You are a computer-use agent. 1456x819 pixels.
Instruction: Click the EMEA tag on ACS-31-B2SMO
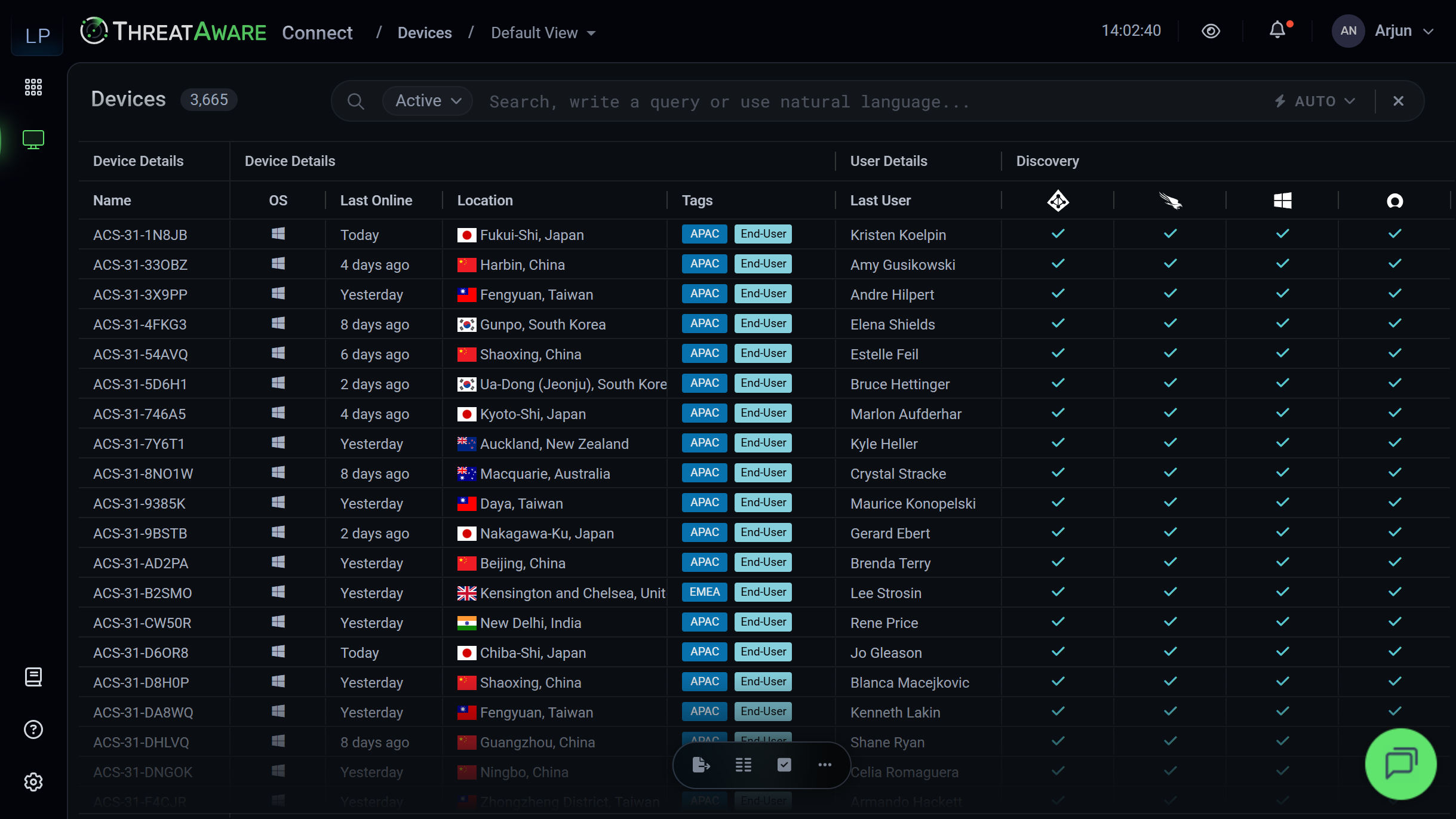pyautogui.click(x=704, y=592)
